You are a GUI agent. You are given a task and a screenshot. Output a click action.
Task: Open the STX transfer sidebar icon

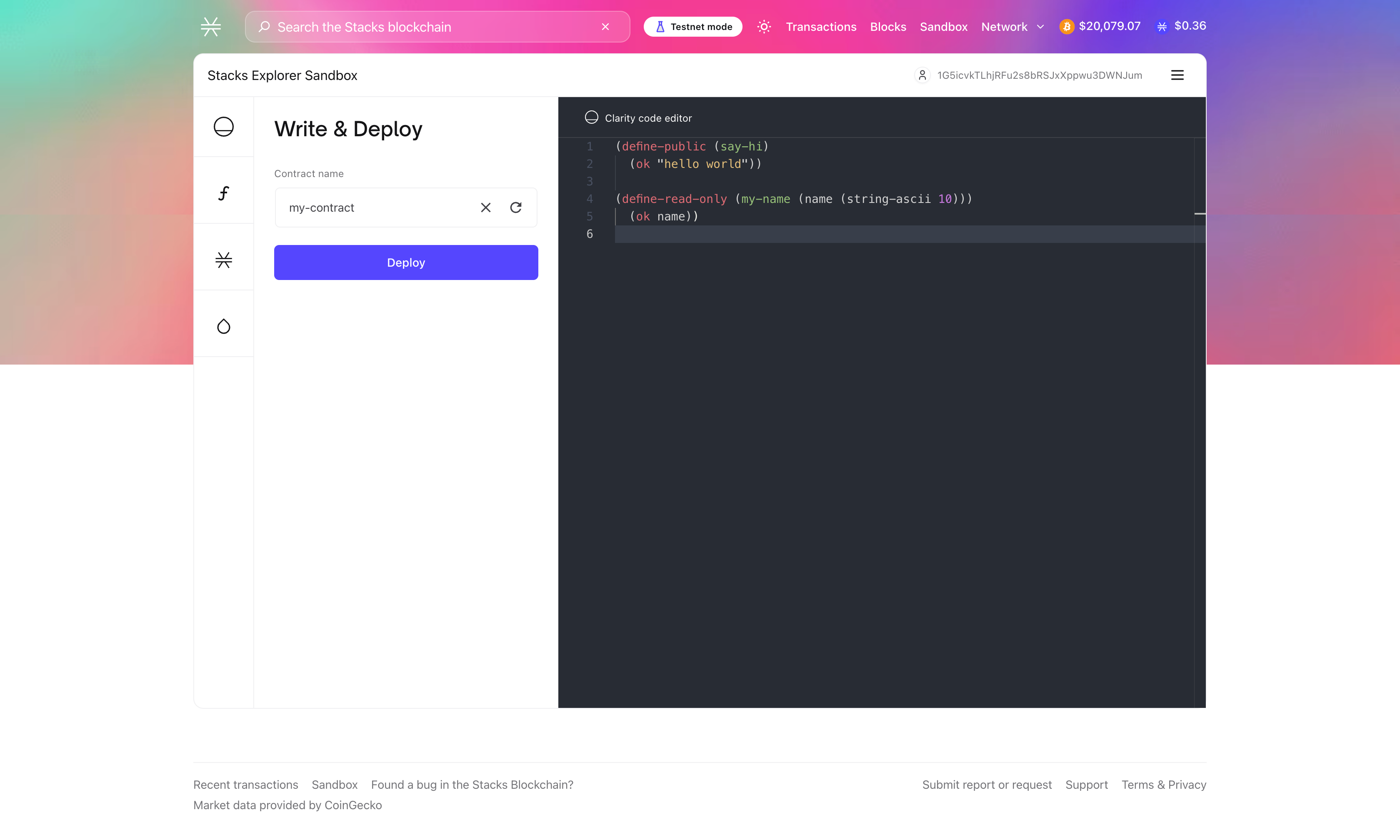point(223,260)
